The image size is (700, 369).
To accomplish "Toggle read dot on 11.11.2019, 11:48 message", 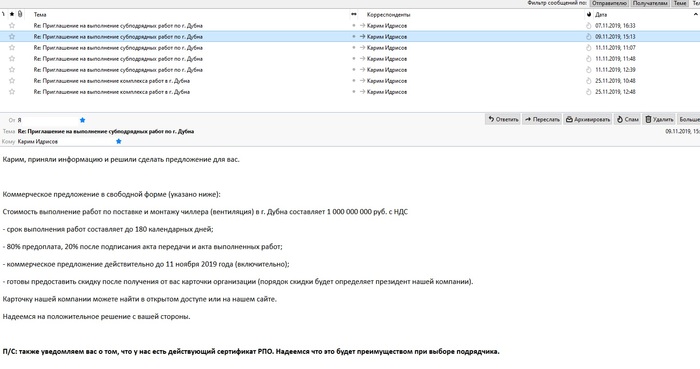I will [354, 58].
